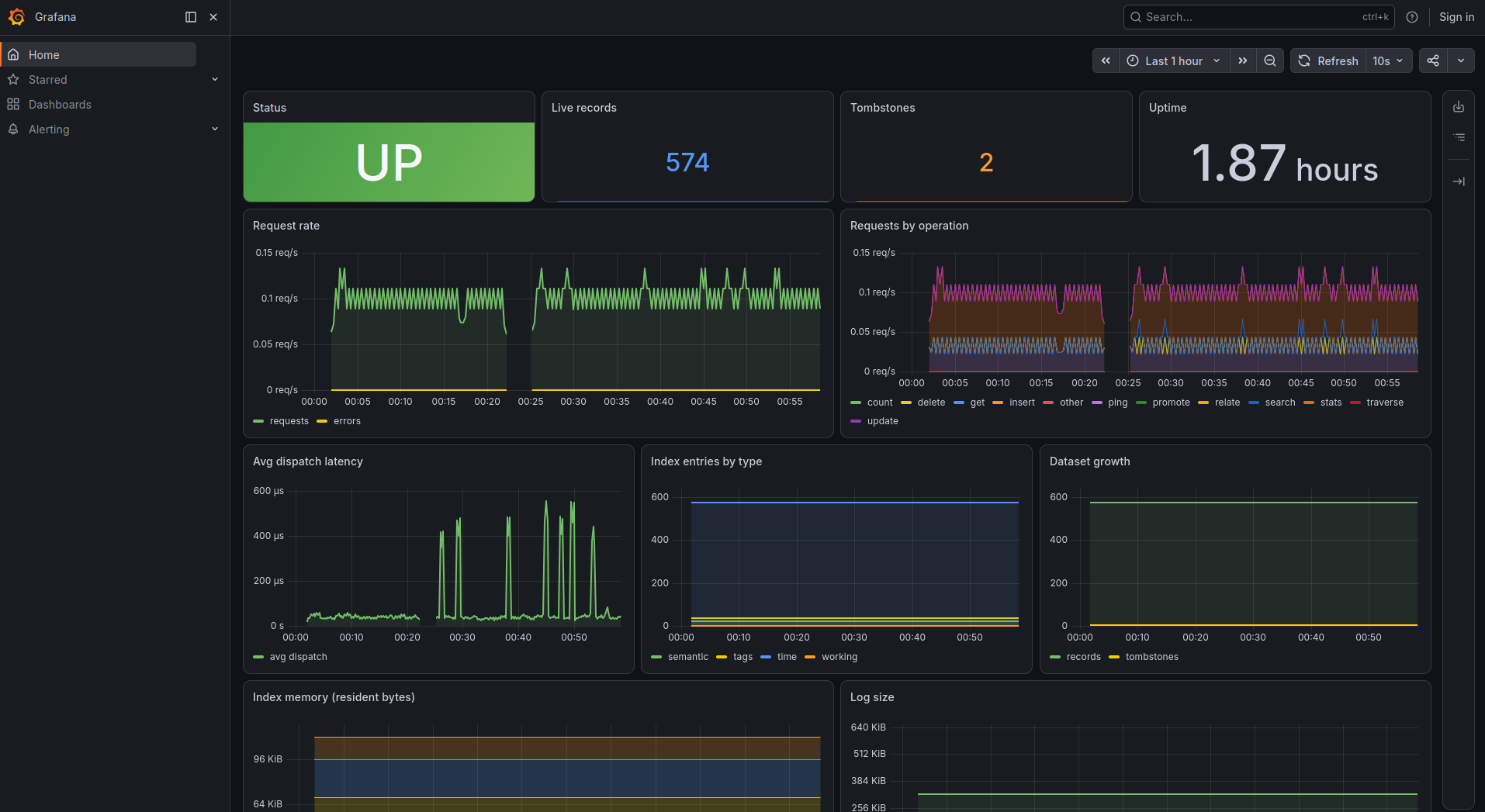The width and height of the screenshot is (1485, 812).
Task: Click the Index memory (resident bytes) title
Action: click(x=334, y=697)
